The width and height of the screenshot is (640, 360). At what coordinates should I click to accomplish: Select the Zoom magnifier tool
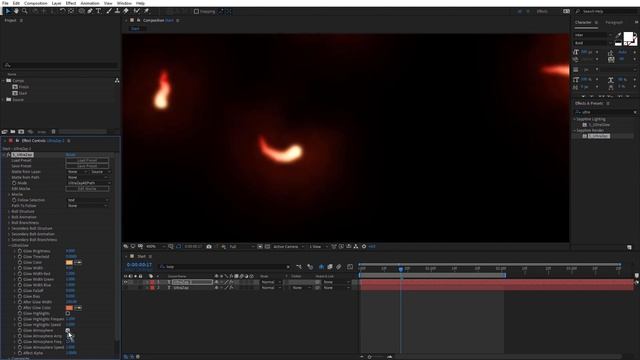coord(25,11)
